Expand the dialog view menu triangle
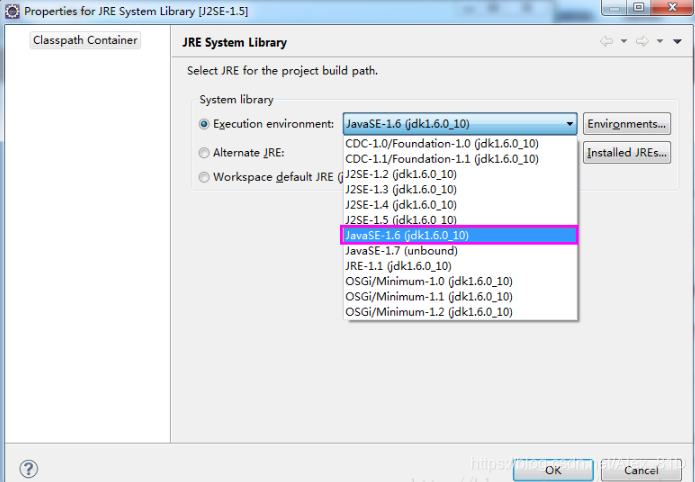The height and width of the screenshot is (482, 695). coord(679,42)
